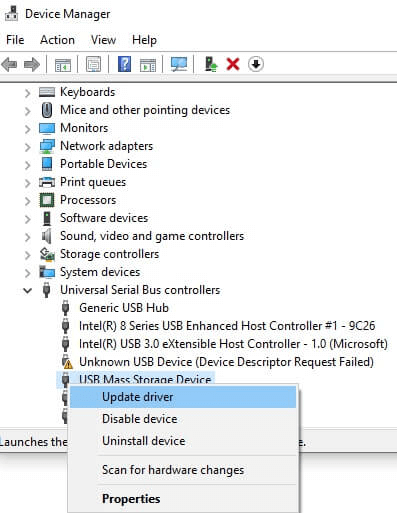The height and width of the screenshot is (513, 397).
Task: Click the Print queues printer icon
Action: 47,182
